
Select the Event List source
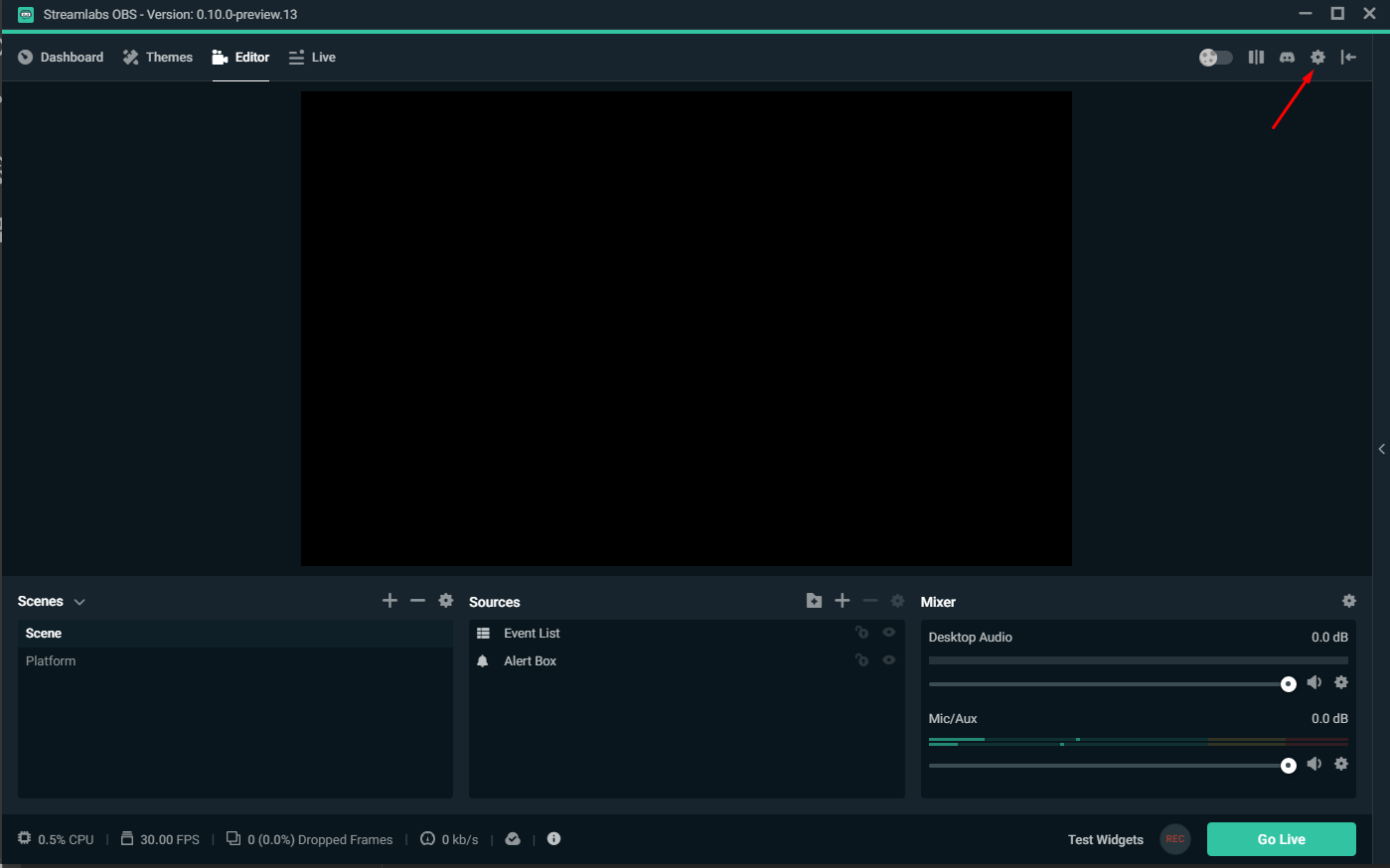tap(687, 634)
